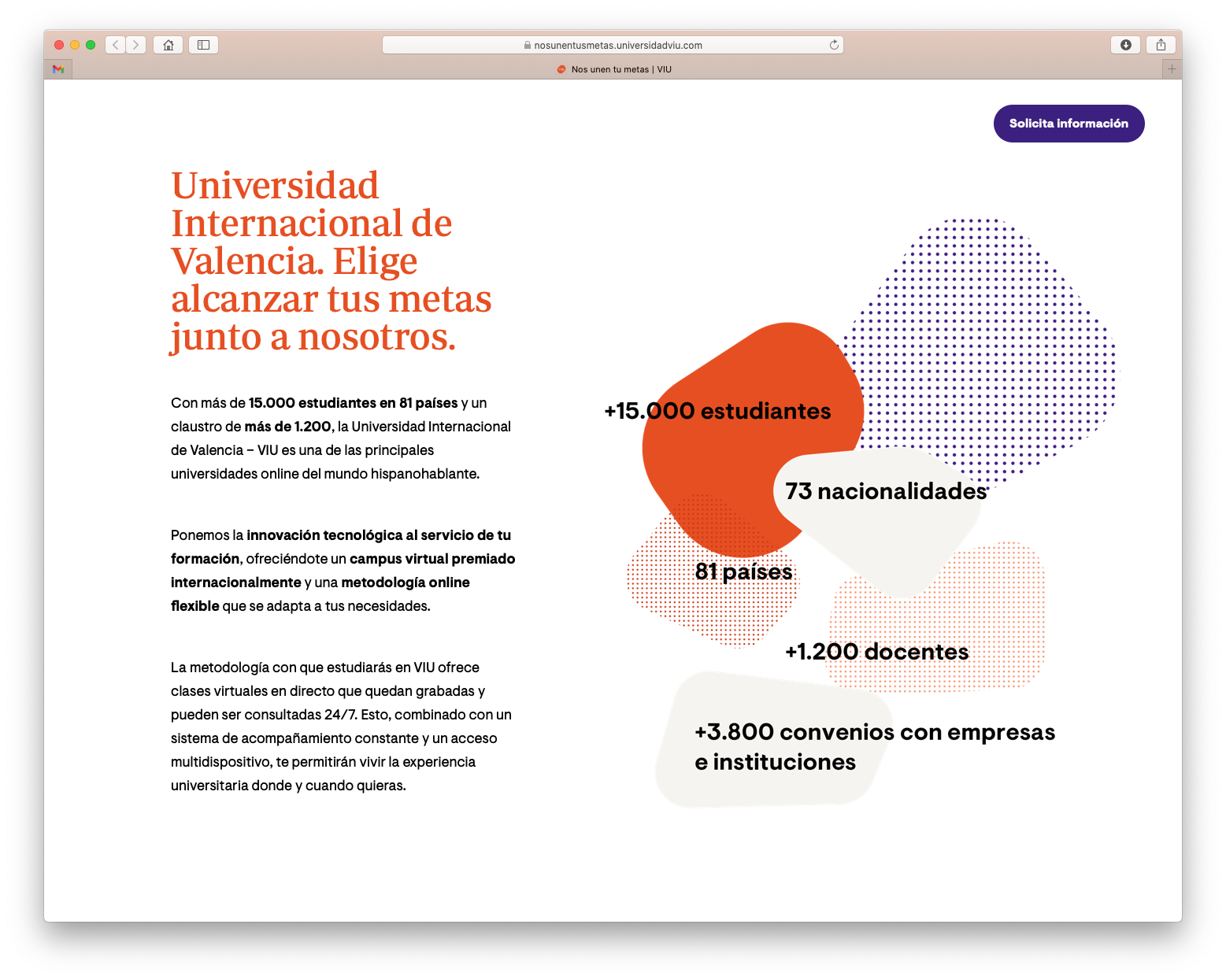Click the "+1.200 docentes" label
This screenshot has width=1226, height=980.
pos(876,652)
